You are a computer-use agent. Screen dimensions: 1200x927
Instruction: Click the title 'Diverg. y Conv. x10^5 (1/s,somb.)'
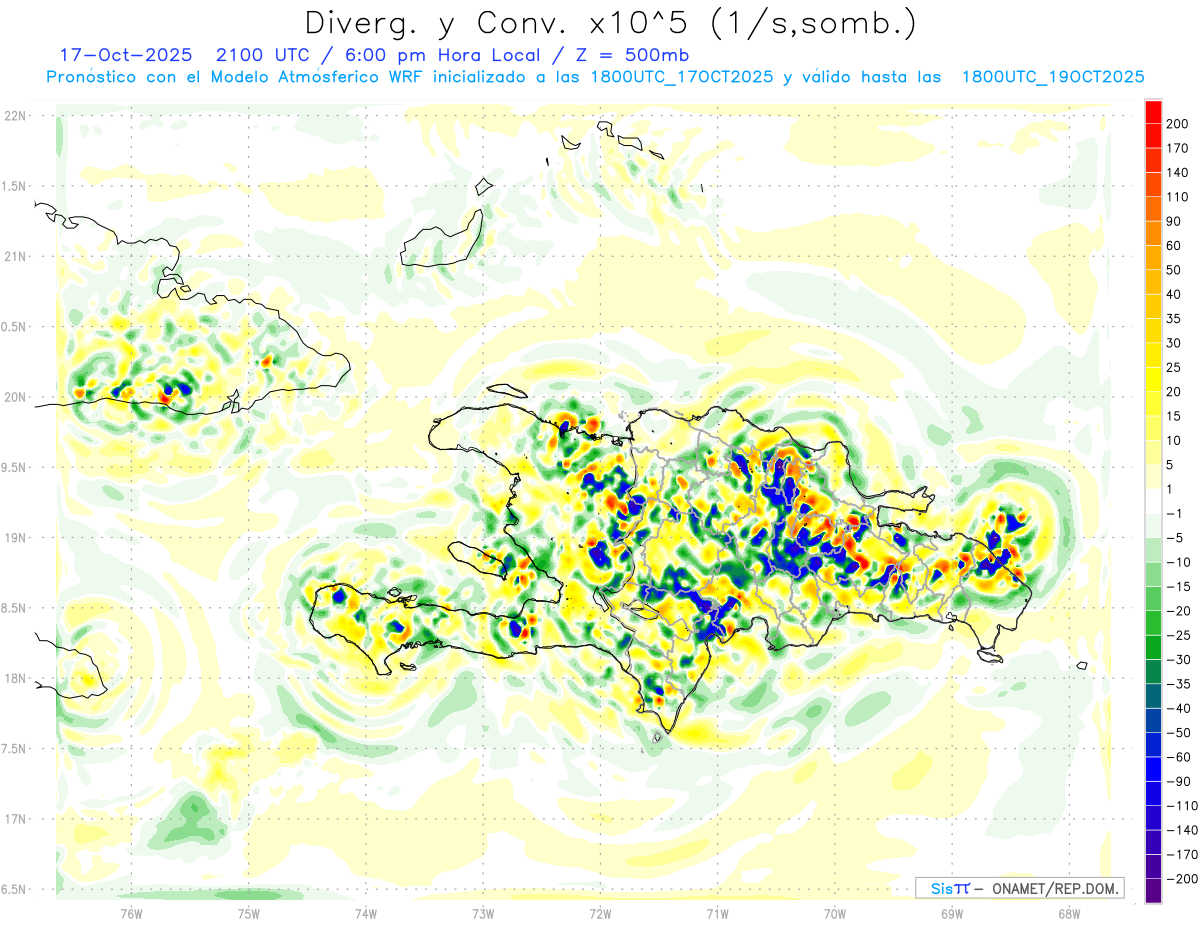[x=610, y=23]
